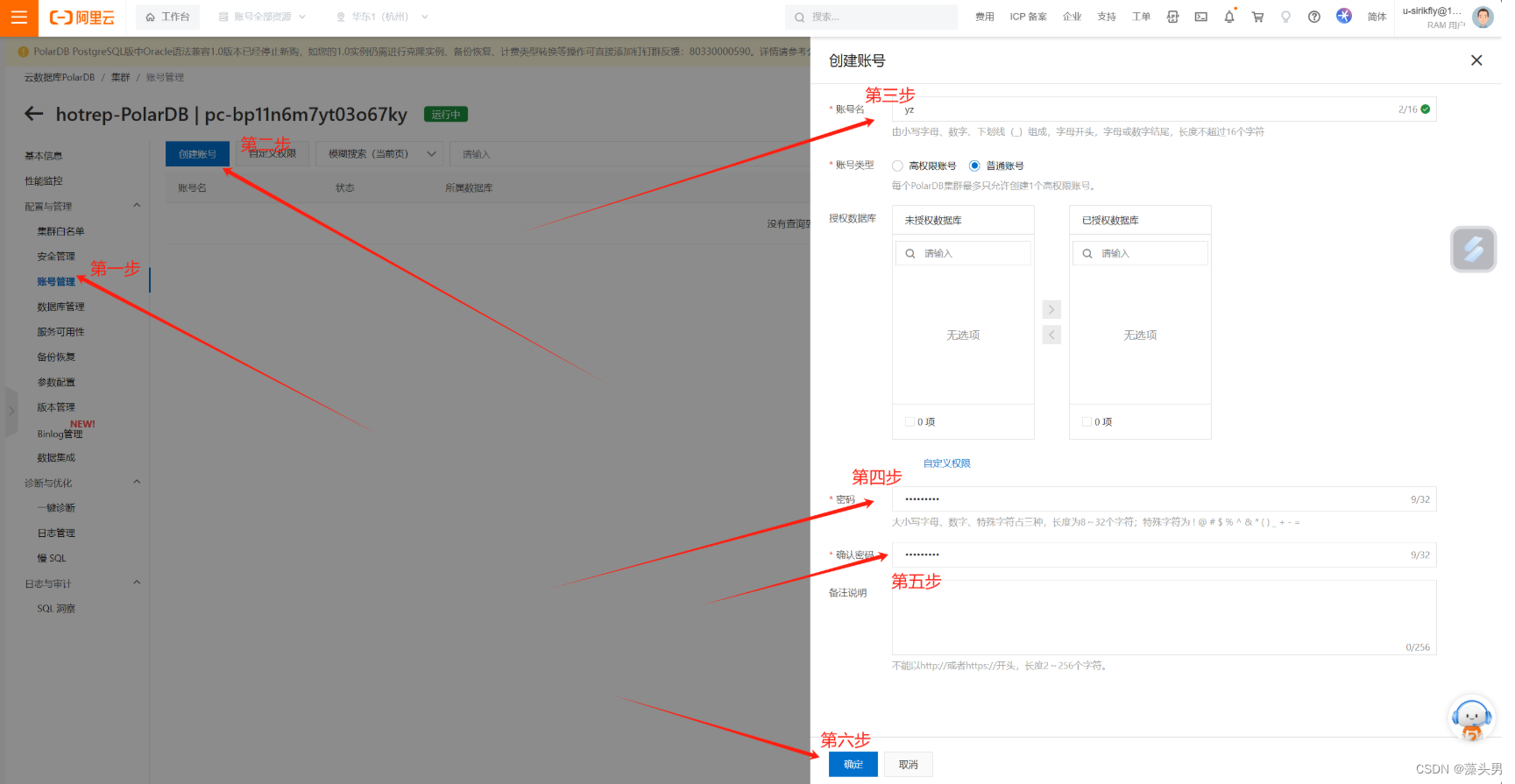Image resolution: width=1515 pixels, height=784 pixels.
Task: Click the 集群 breadcrumb link
Action: click(120, 77)
